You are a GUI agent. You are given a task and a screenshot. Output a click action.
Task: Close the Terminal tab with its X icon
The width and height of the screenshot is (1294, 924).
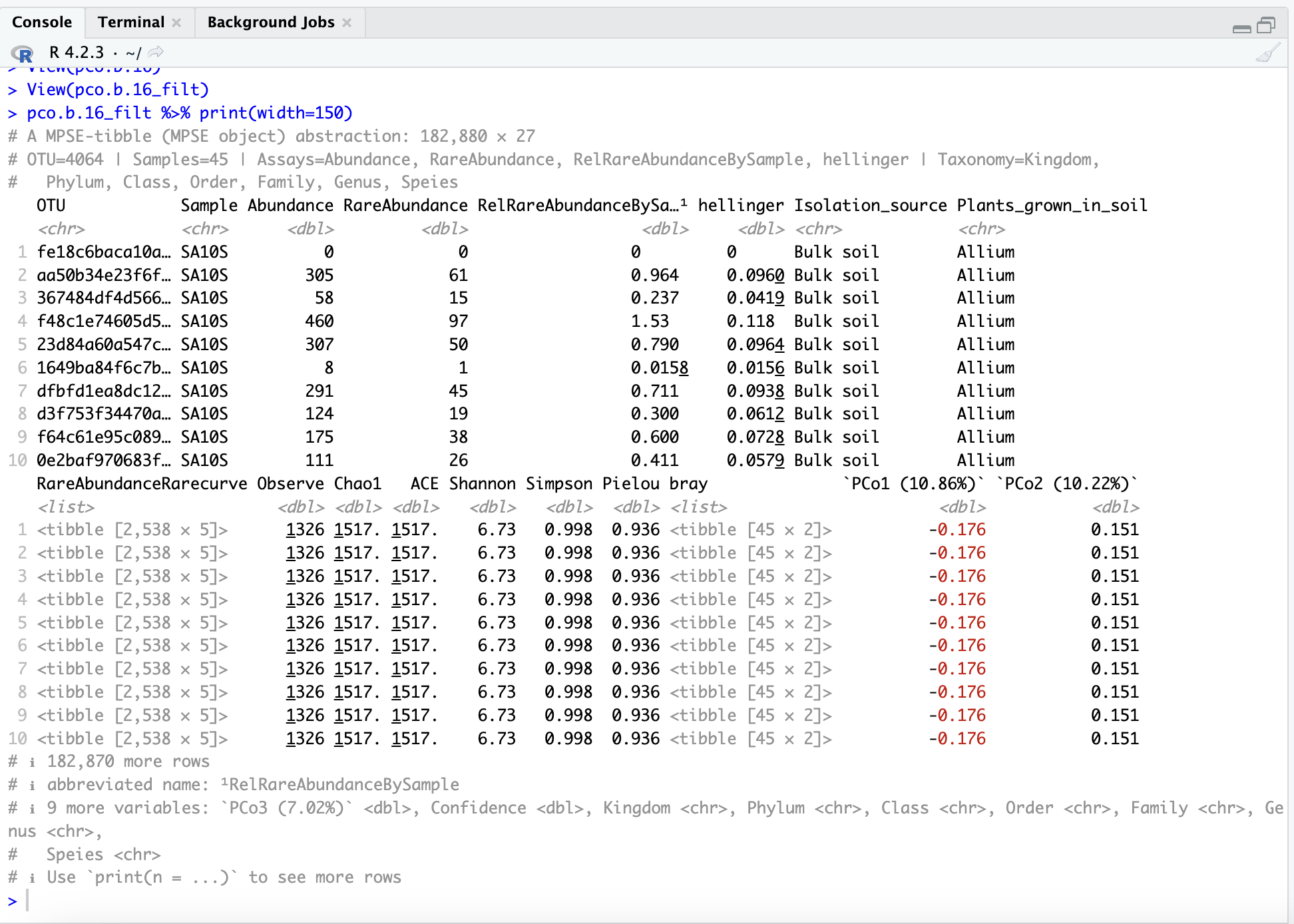click(176, 22)
